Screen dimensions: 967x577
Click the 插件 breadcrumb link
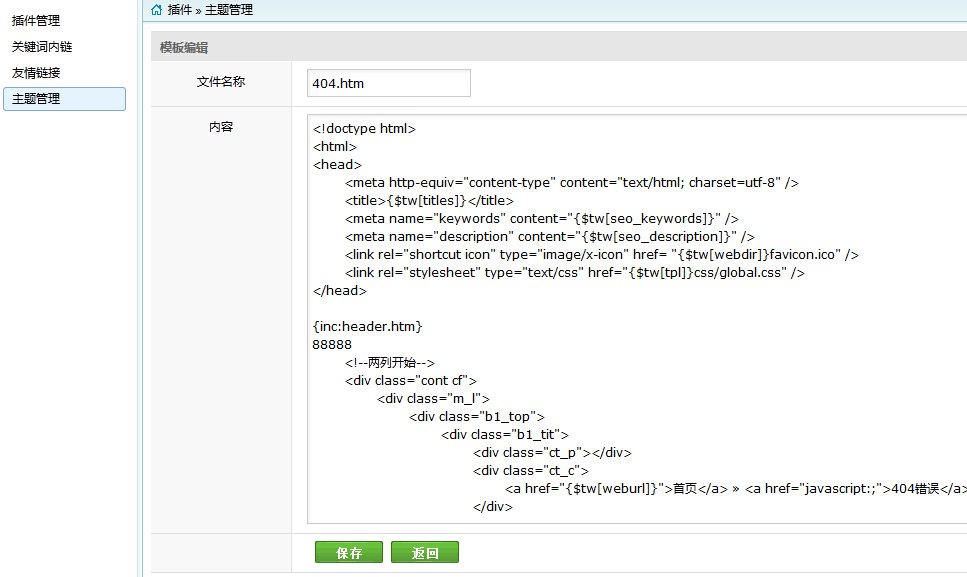coord(179,10)
